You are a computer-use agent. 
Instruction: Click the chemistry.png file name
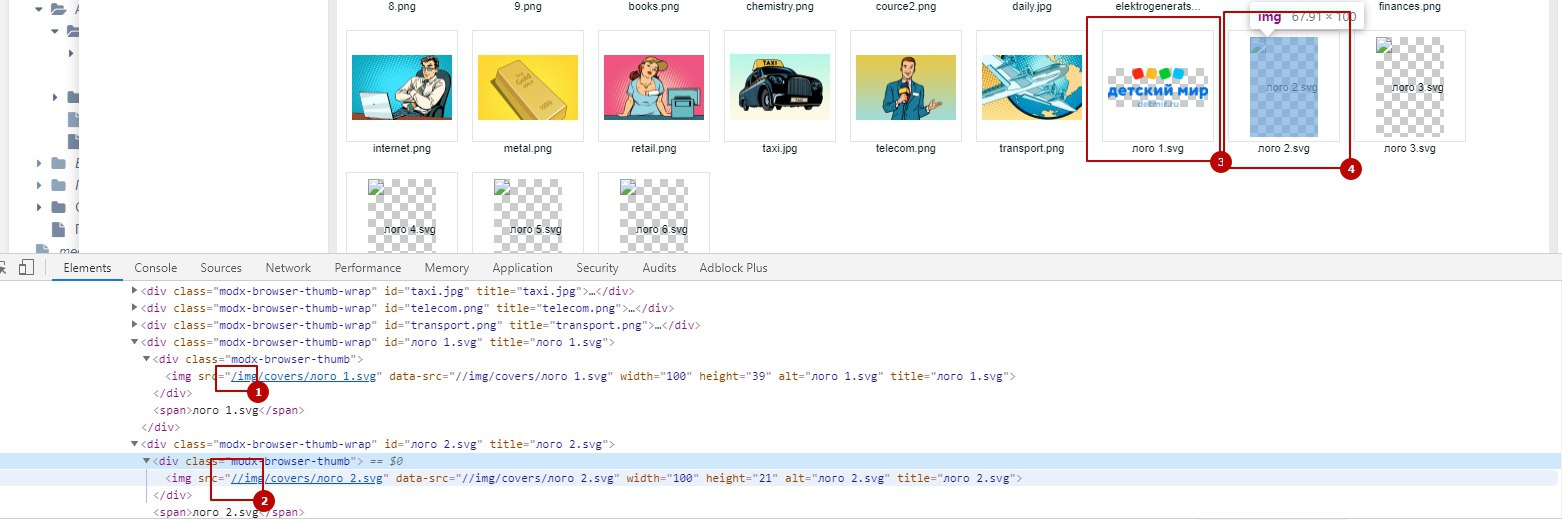pos(780,6)
